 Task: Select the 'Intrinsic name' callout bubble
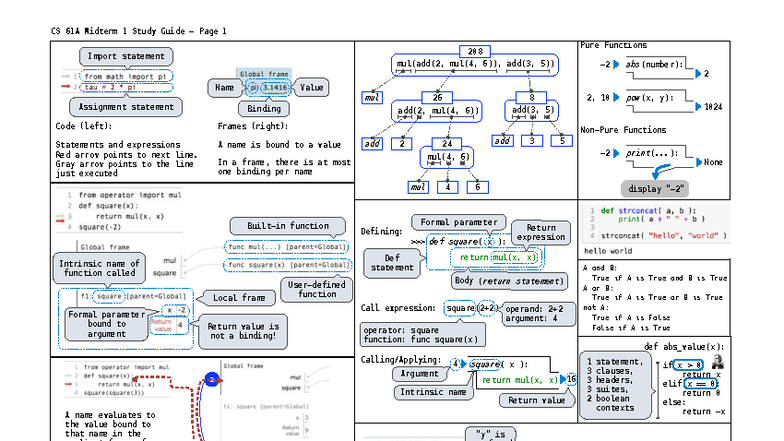433,392
